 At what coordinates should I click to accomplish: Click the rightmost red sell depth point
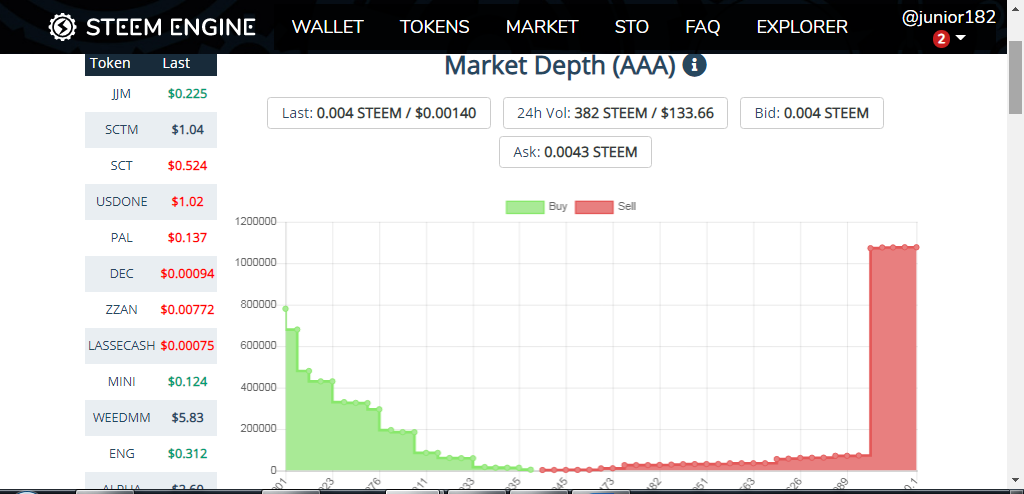click(916, 247)
